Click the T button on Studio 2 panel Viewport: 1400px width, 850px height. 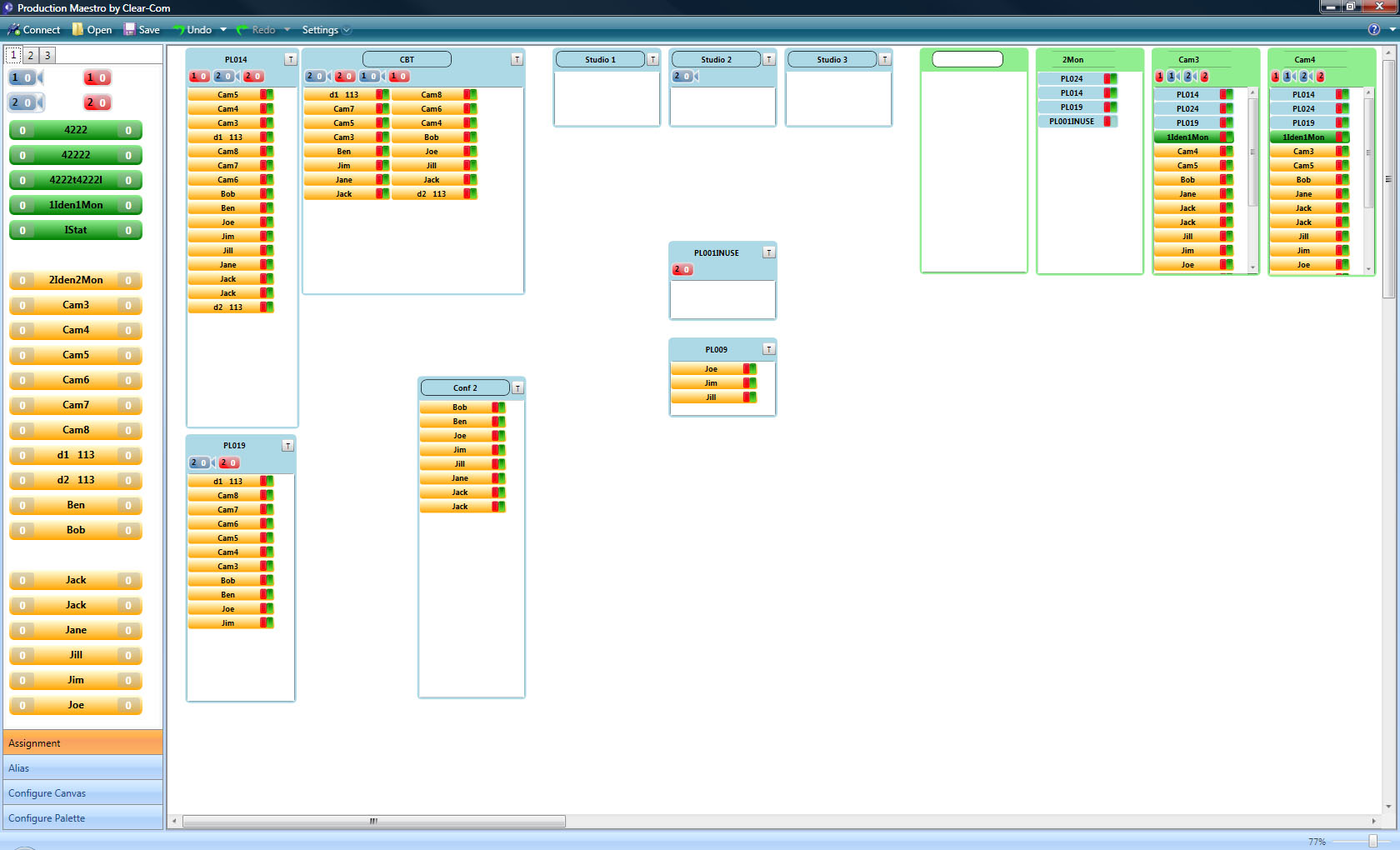[x=769, y=60]
